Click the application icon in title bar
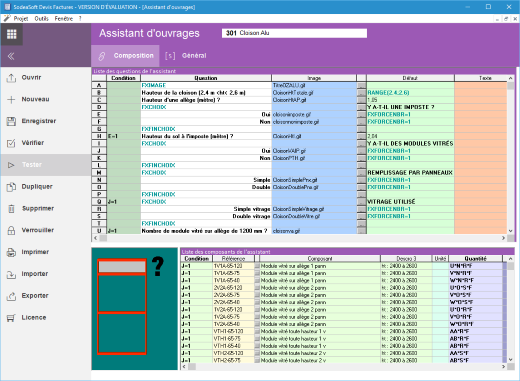520x381 pixels. (7, 7)
